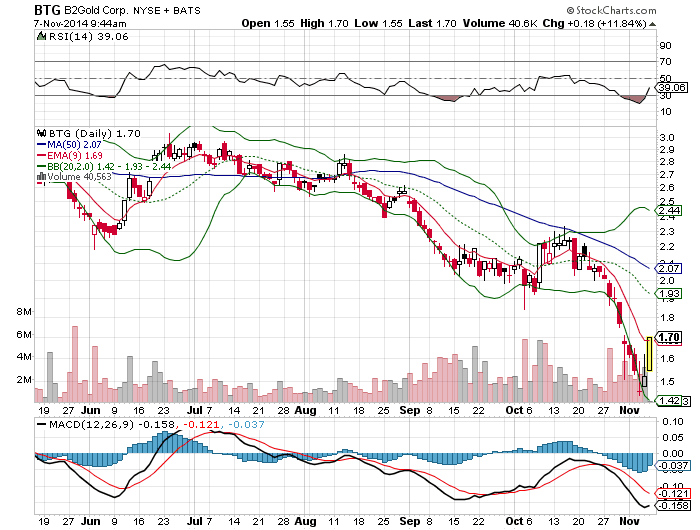Click the NYSE + BATS exchange label
Screen dimensions: 700x530
[x=167, y=10]
